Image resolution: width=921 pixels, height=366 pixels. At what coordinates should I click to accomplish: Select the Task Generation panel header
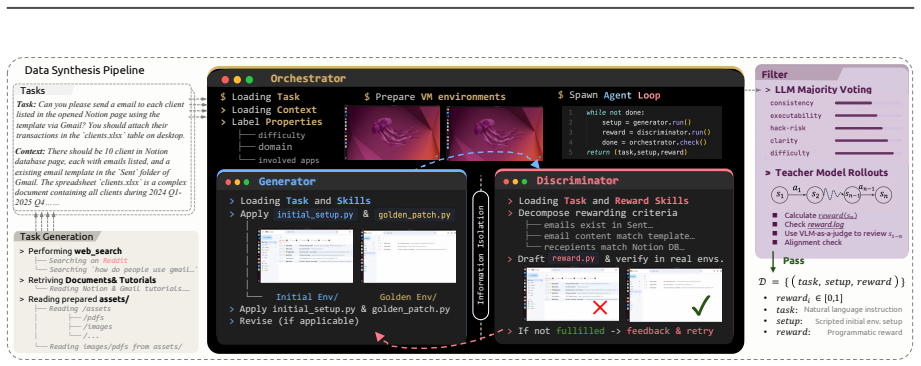pos(56,237)
